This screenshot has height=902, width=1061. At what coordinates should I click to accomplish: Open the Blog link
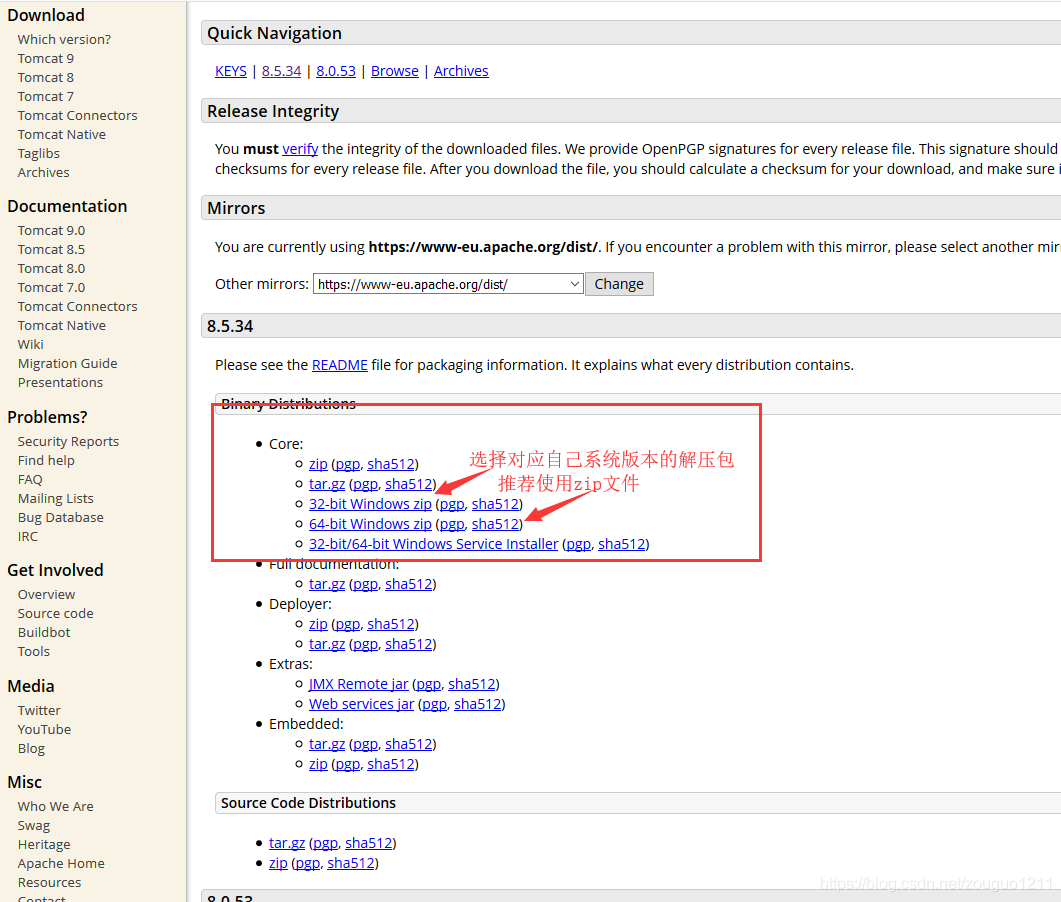click(x=31, y=748)
